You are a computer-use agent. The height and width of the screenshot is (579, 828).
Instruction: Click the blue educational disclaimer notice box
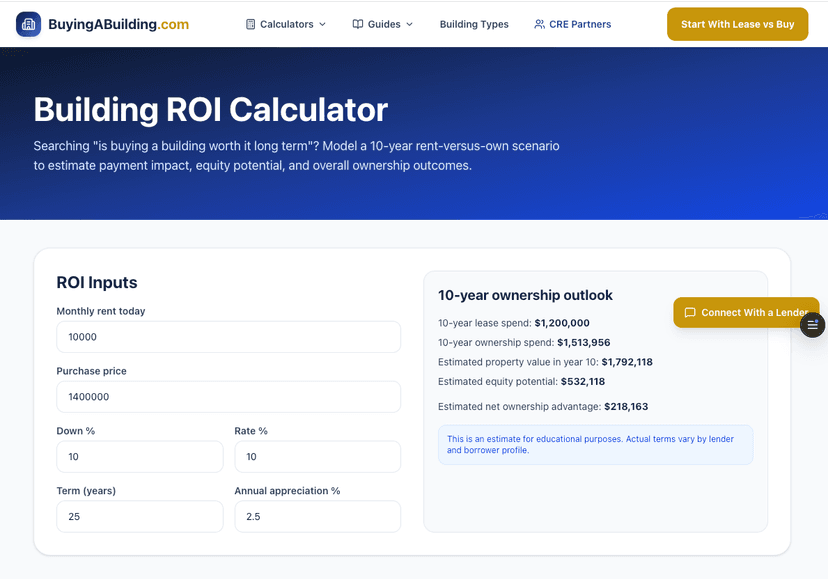[595, 444]
